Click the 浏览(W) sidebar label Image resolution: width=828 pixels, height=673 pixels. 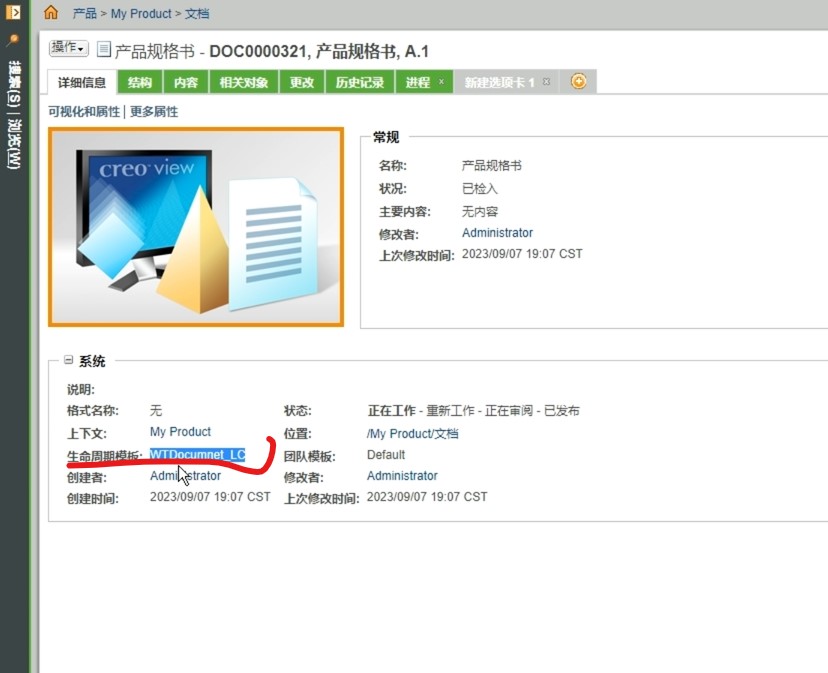pos(14,145)
